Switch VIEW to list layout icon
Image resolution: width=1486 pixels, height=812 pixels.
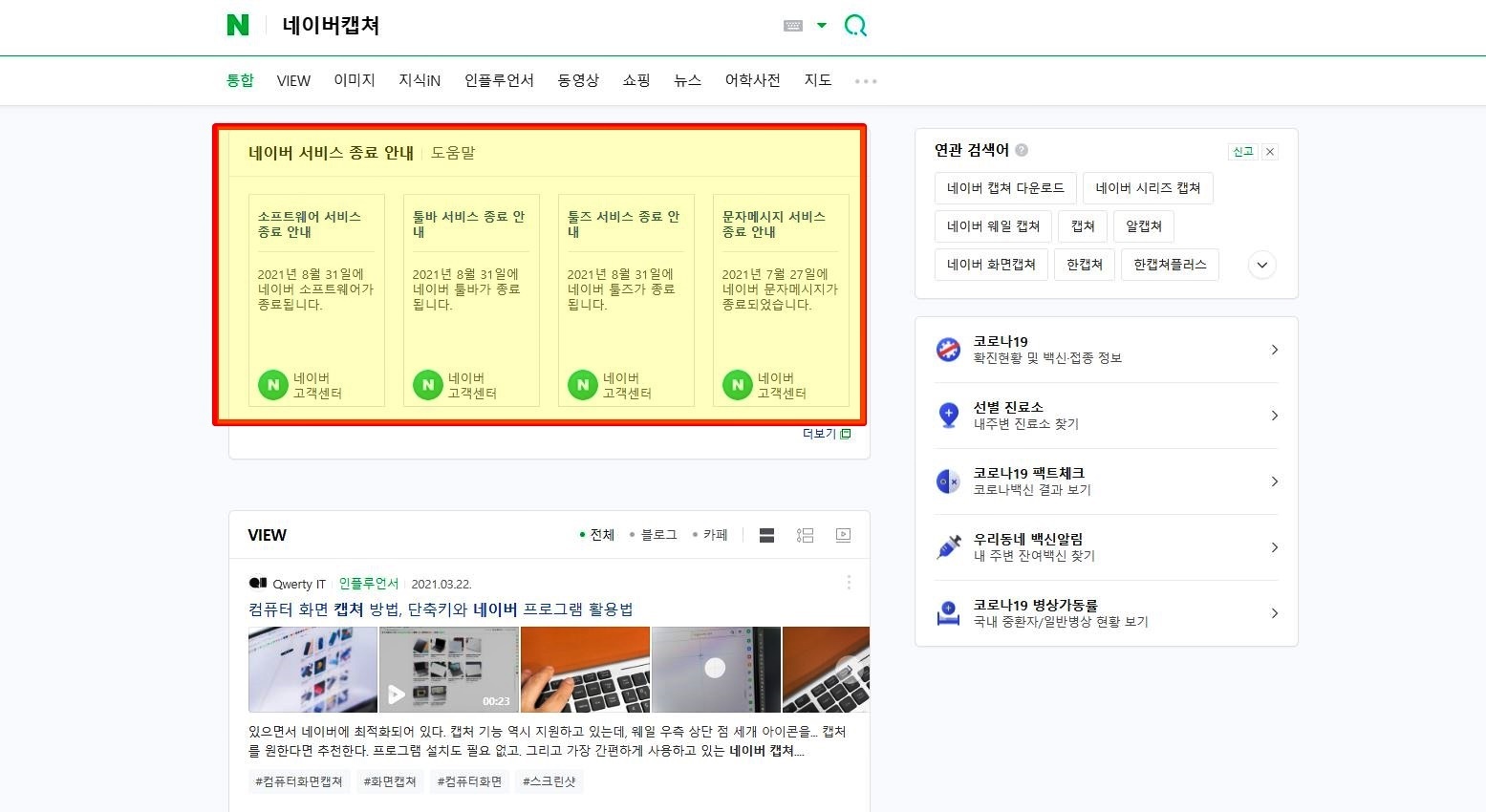click(x=805, y=535)
